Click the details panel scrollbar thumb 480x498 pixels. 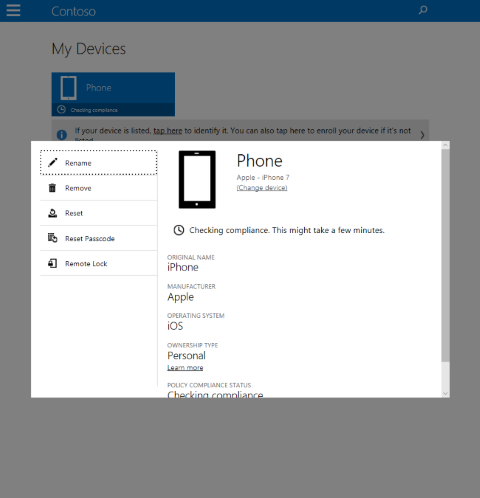(x=445, y=255)
